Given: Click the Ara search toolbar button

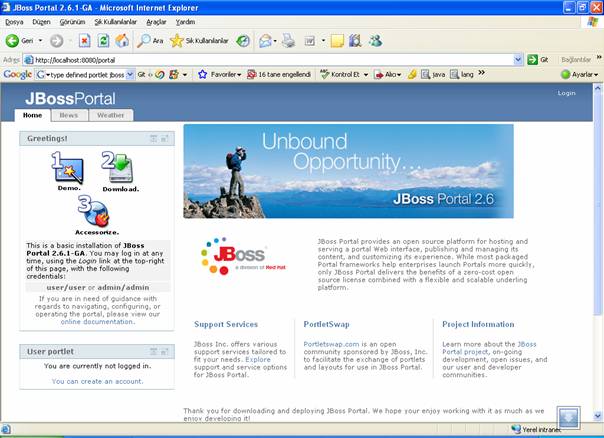Looking at the screenshot, I should click(x=151, y=41).
